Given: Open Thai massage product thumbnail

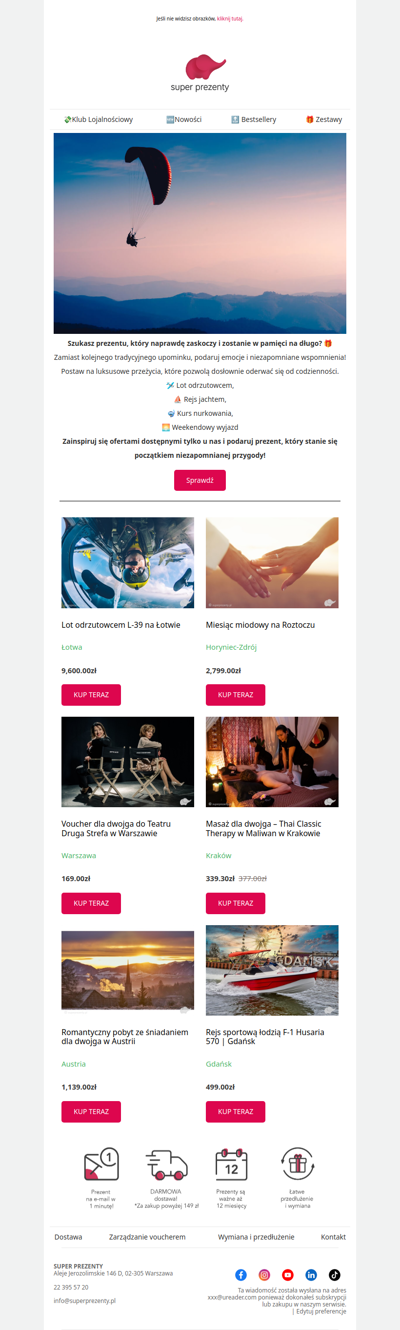Looking at the screenshot, I should tap(272, 762).
